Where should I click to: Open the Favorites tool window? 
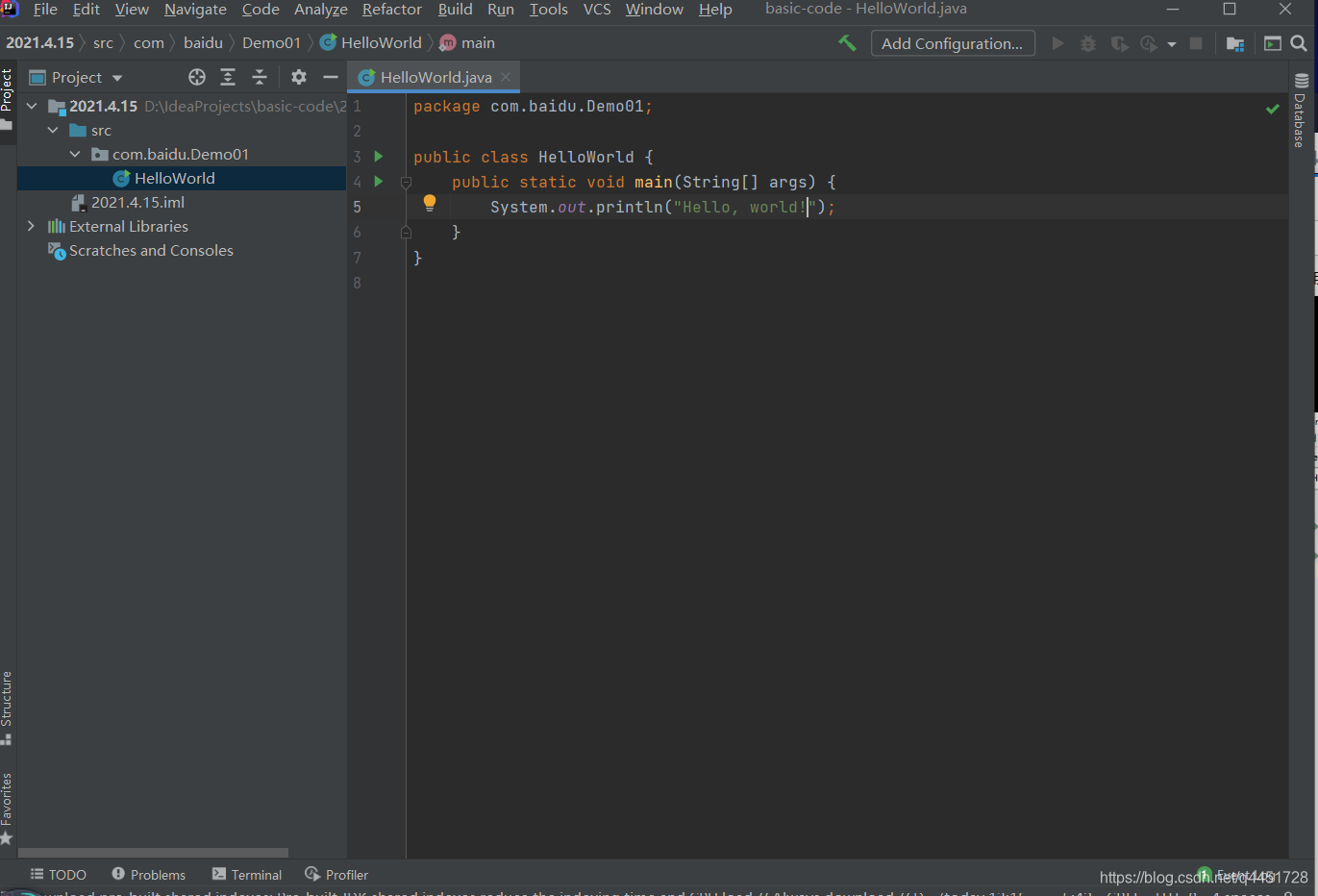click(7, 809)
